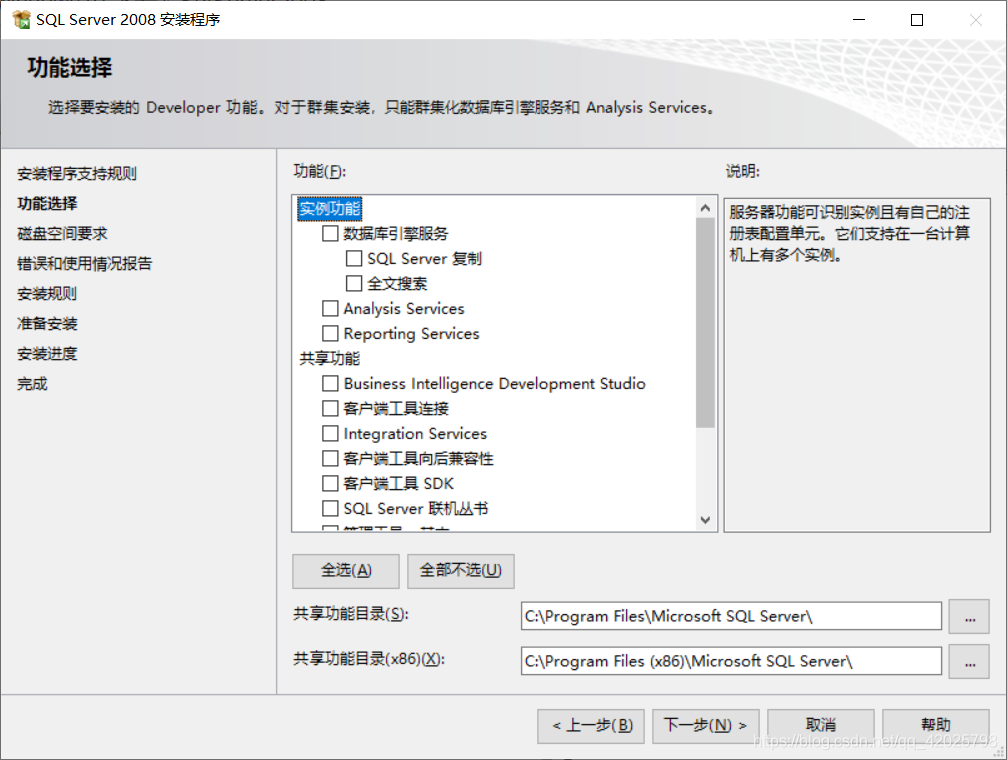Click the SQL Server setup title bar icon
The width and height of the screenshot is (1007, 760).
click(21, 20)
